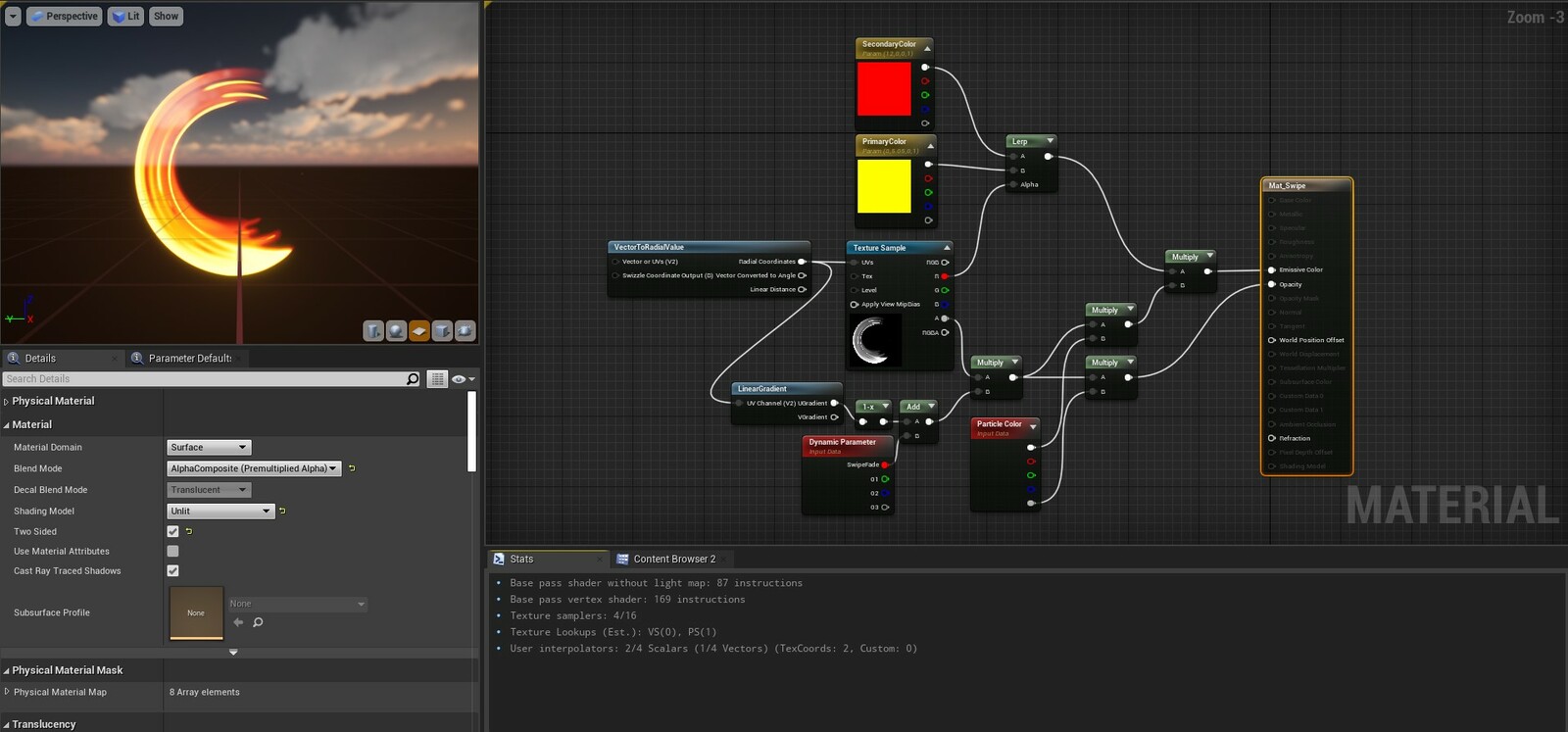Switch to the Content Browser 2 tab
This screenshot has height=732, width=1568.
[673, 560]
